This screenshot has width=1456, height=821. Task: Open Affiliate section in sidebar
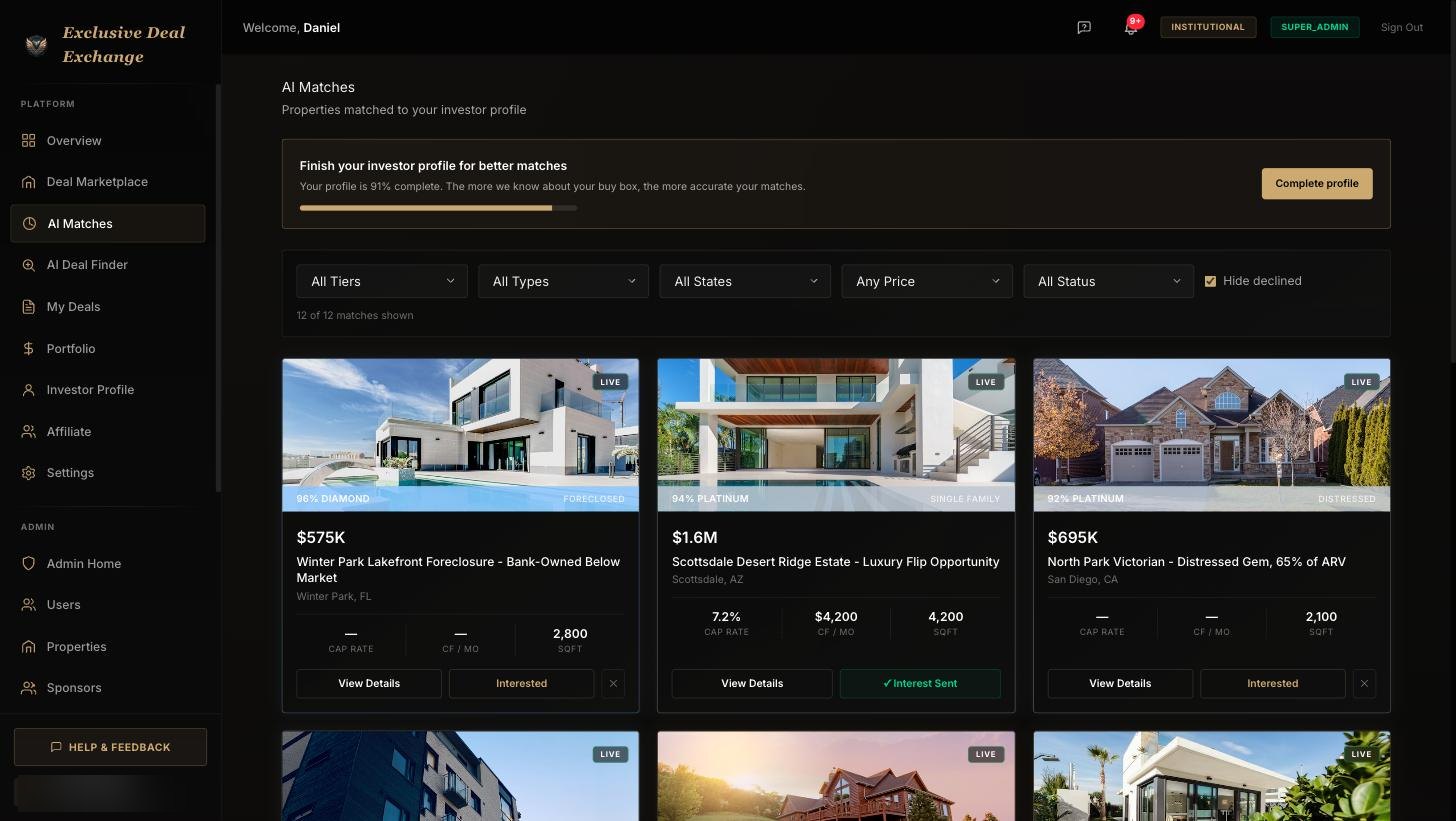(x=108, y=432)
